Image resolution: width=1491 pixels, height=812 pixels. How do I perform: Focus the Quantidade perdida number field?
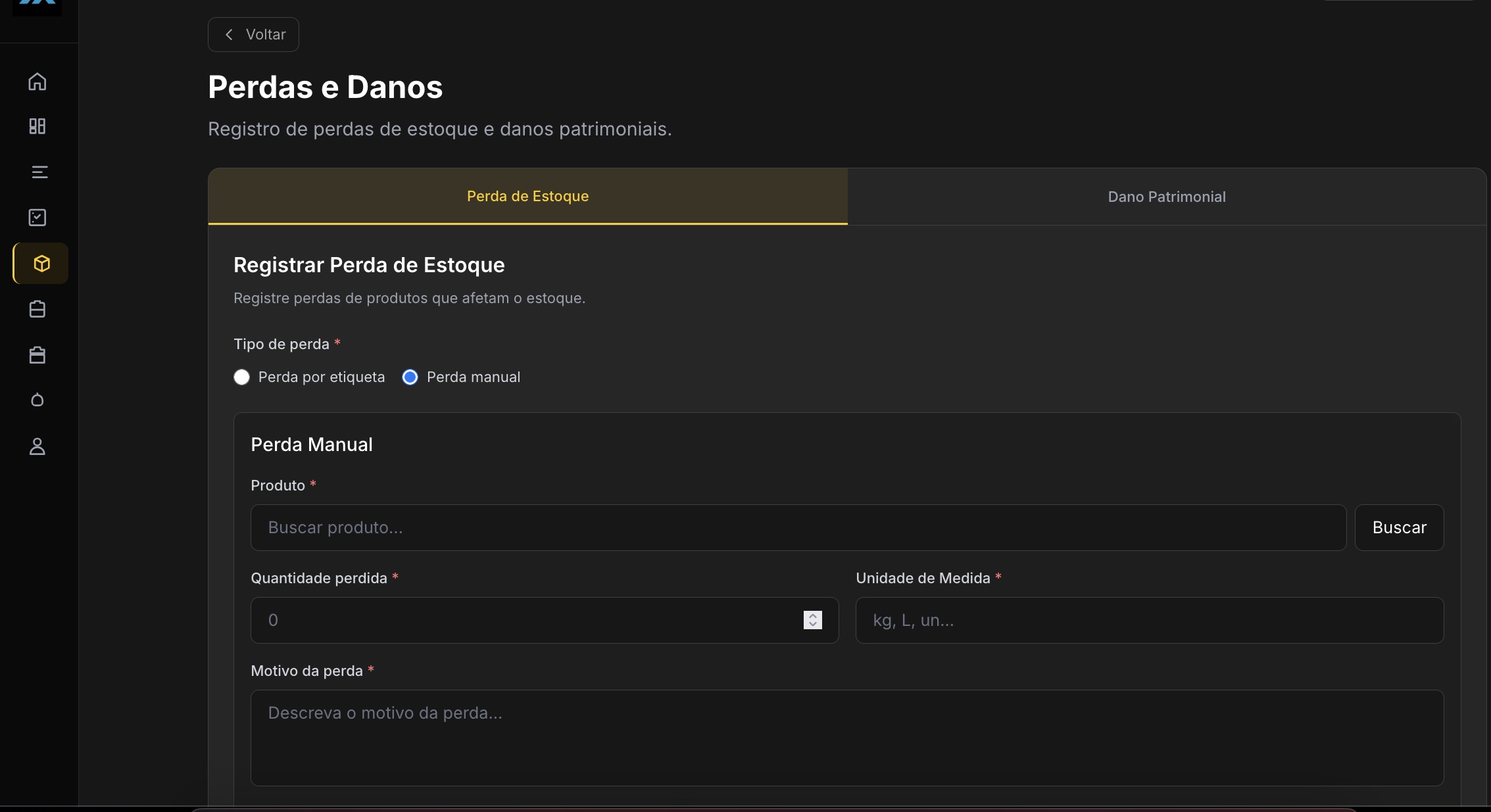pyautogui.click(x=545, y=620)
